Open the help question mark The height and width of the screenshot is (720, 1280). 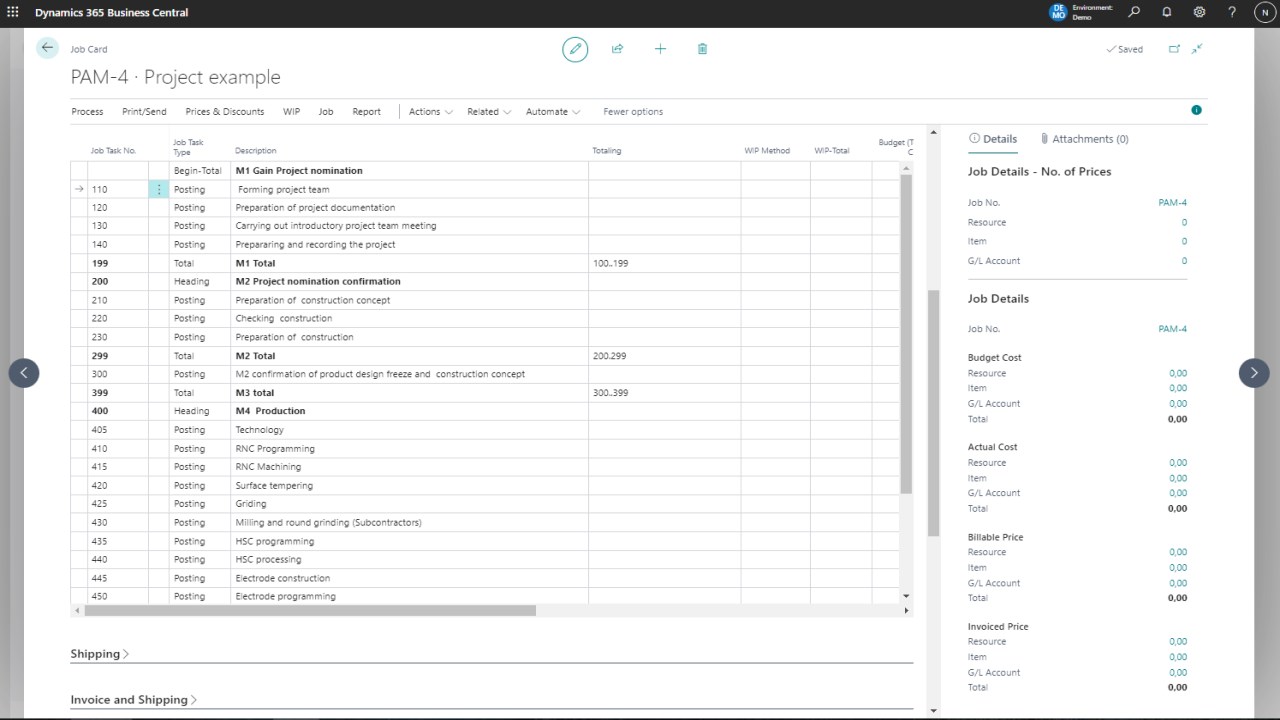1232,13
